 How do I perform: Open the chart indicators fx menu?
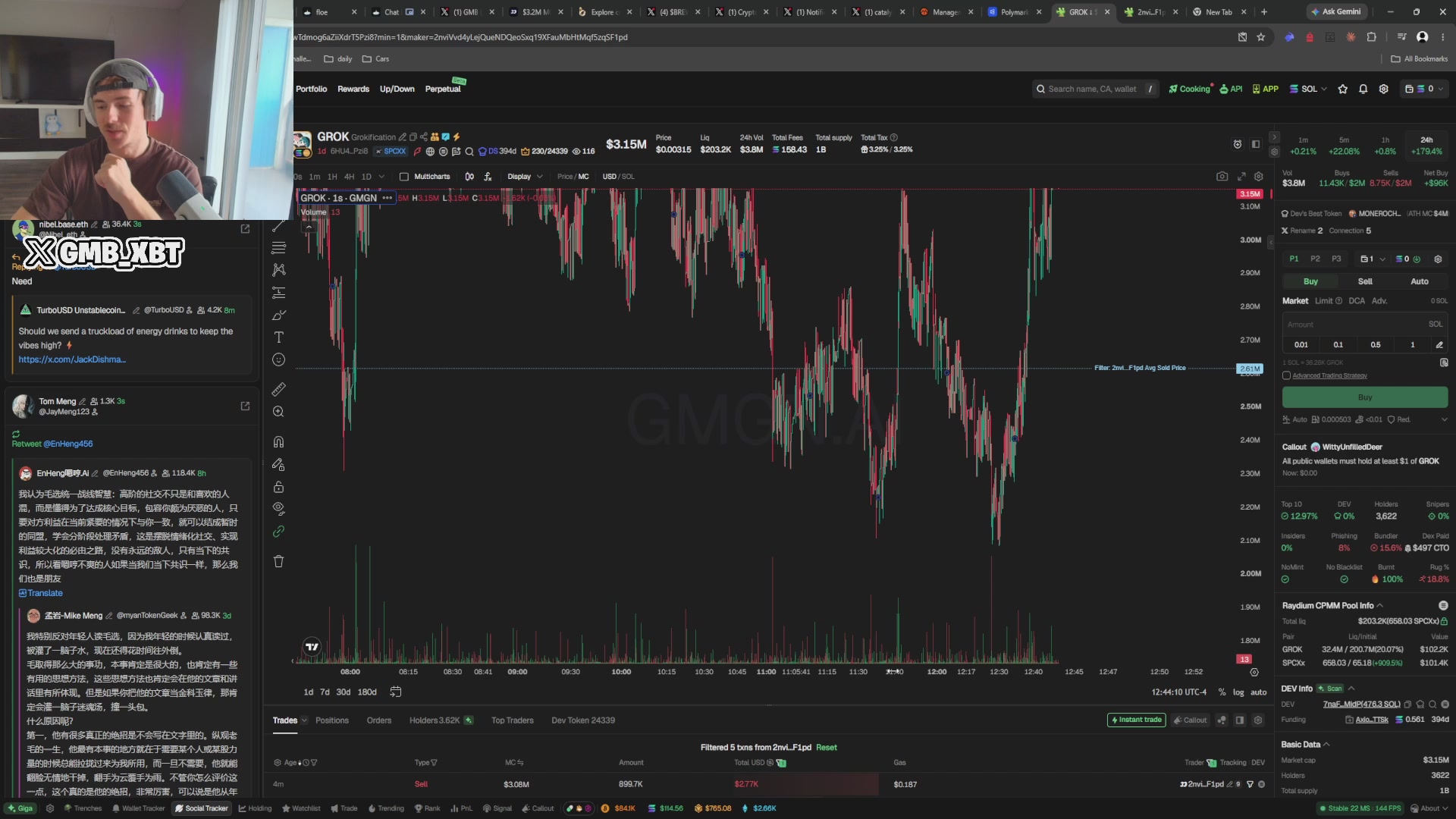click(488, 177)
